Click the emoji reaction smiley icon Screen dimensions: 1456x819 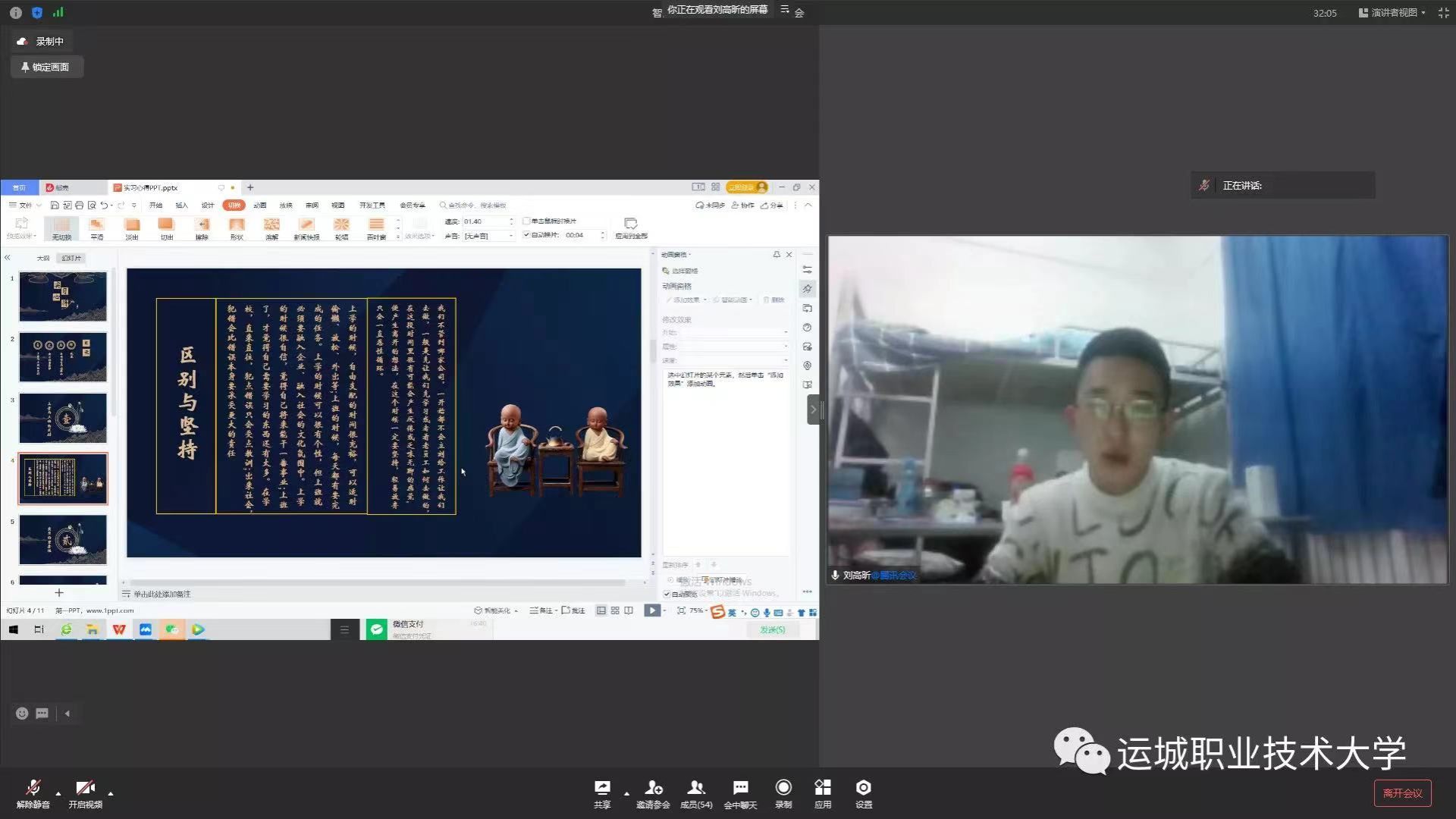coord(22,713)
